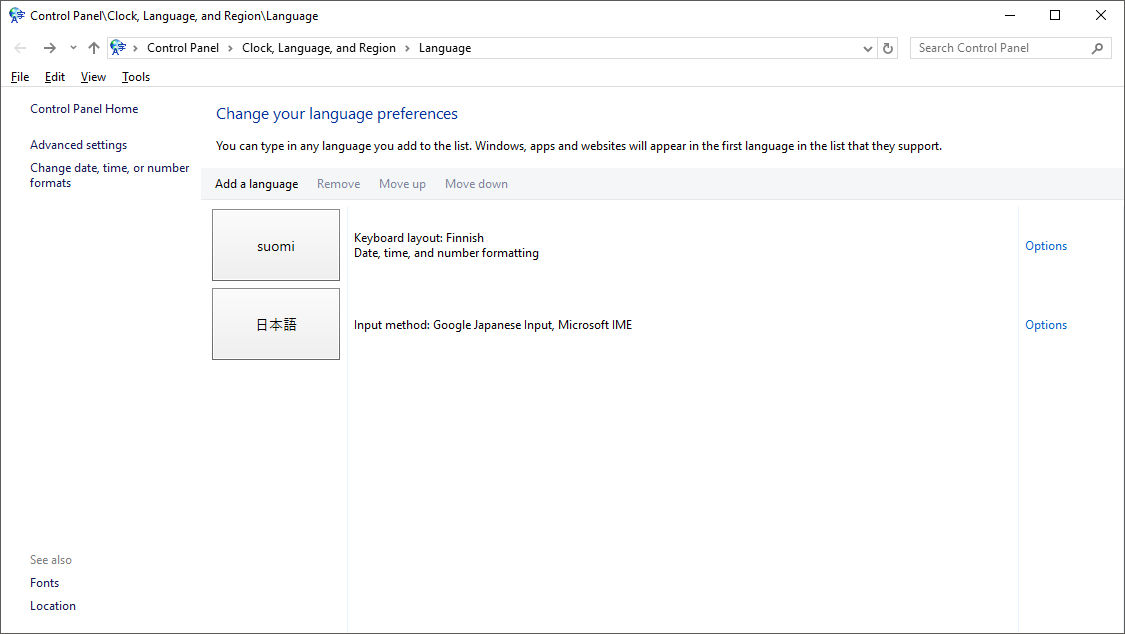This screenshot has width=1125, height=634.
Task: Open the Tools menu
Action: click(x=136, y=77)
